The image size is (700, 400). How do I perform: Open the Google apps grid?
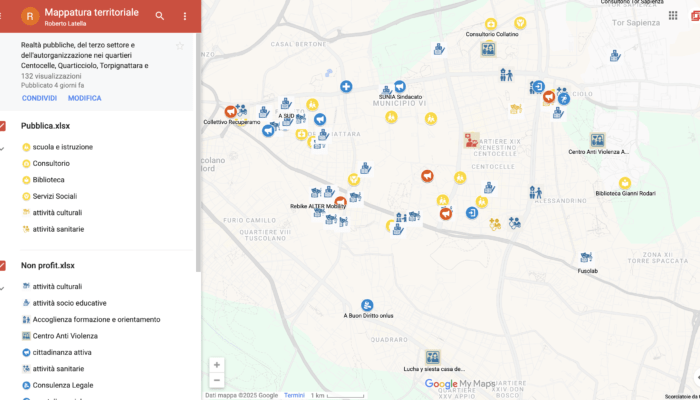click(x=673, y=16)
